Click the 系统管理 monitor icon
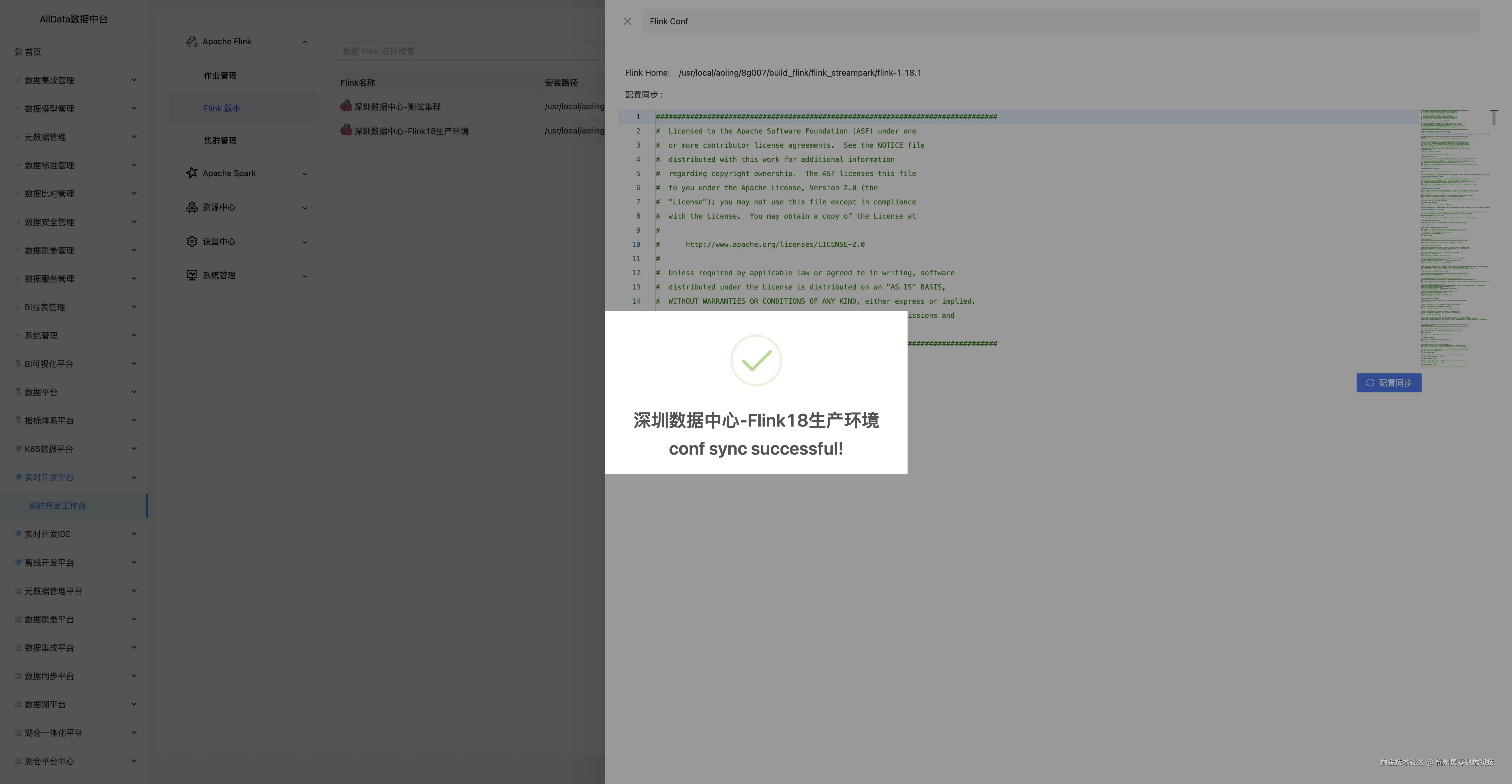Viewport: 1512px width, 784px height. 192,275
